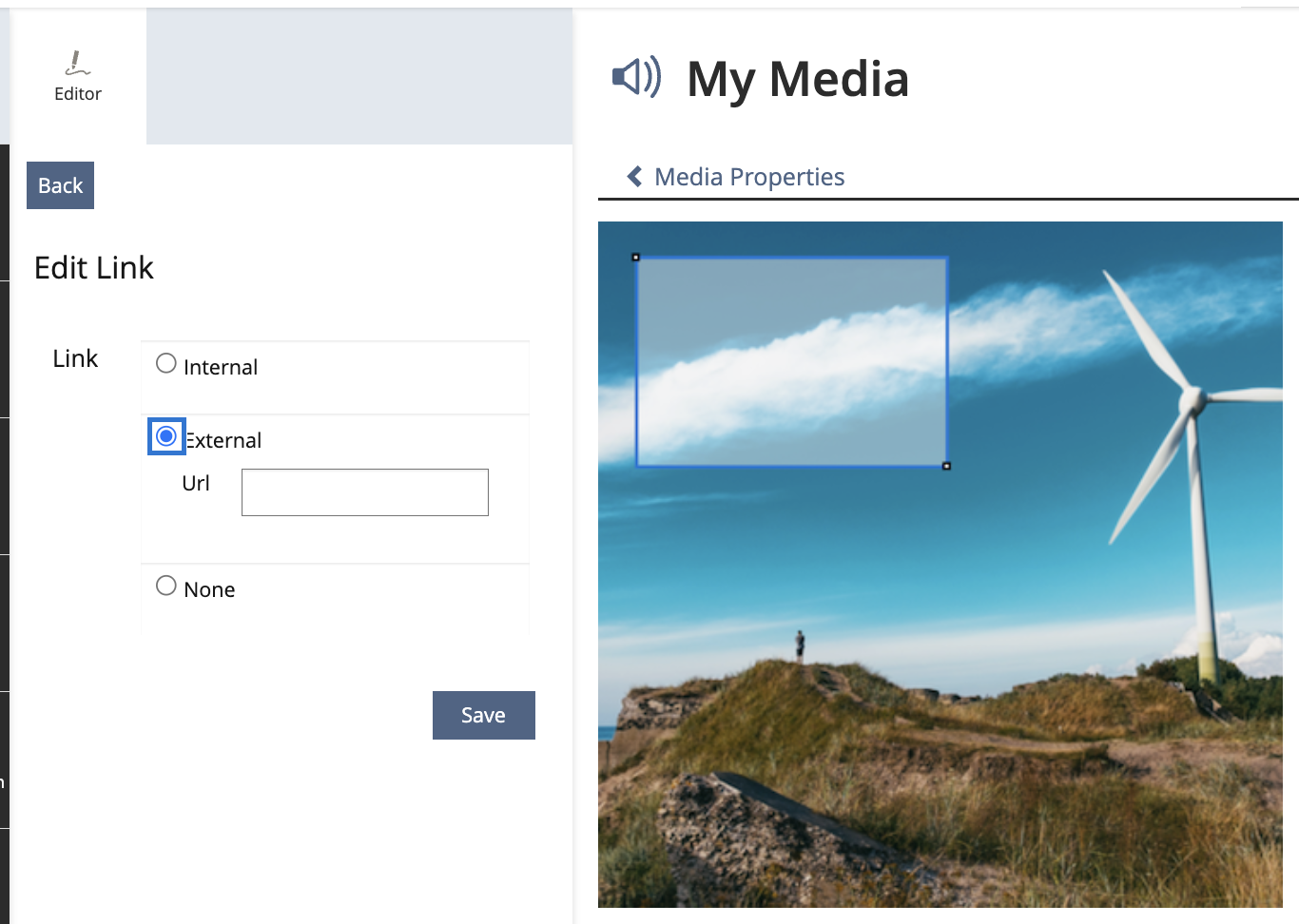Choose the None link radio button
Image resolution: width=1299 pixels, height=924 pixels.
[166, 586]
